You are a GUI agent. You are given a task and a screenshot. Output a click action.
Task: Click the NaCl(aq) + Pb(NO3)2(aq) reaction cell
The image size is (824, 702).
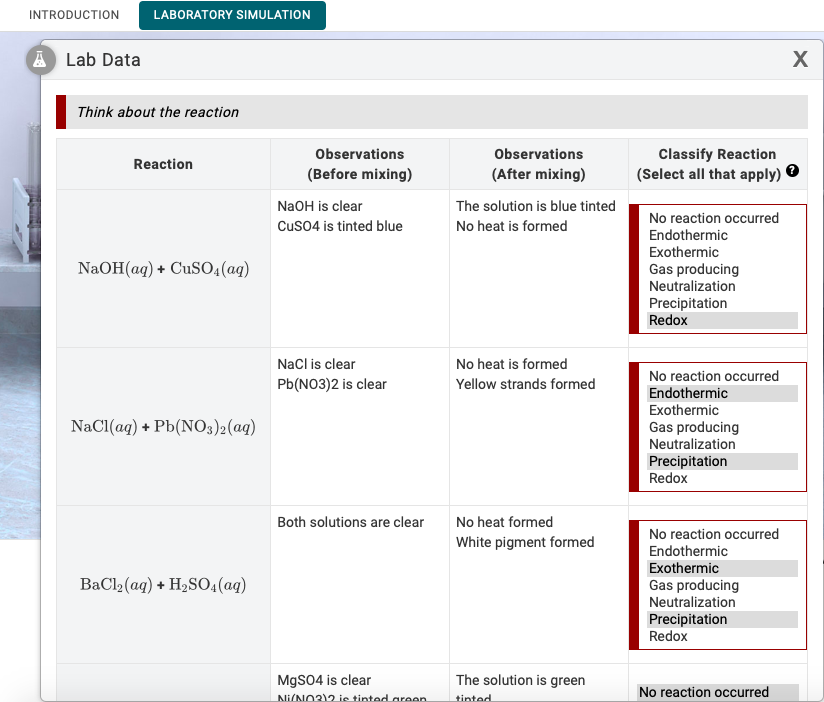163,426
